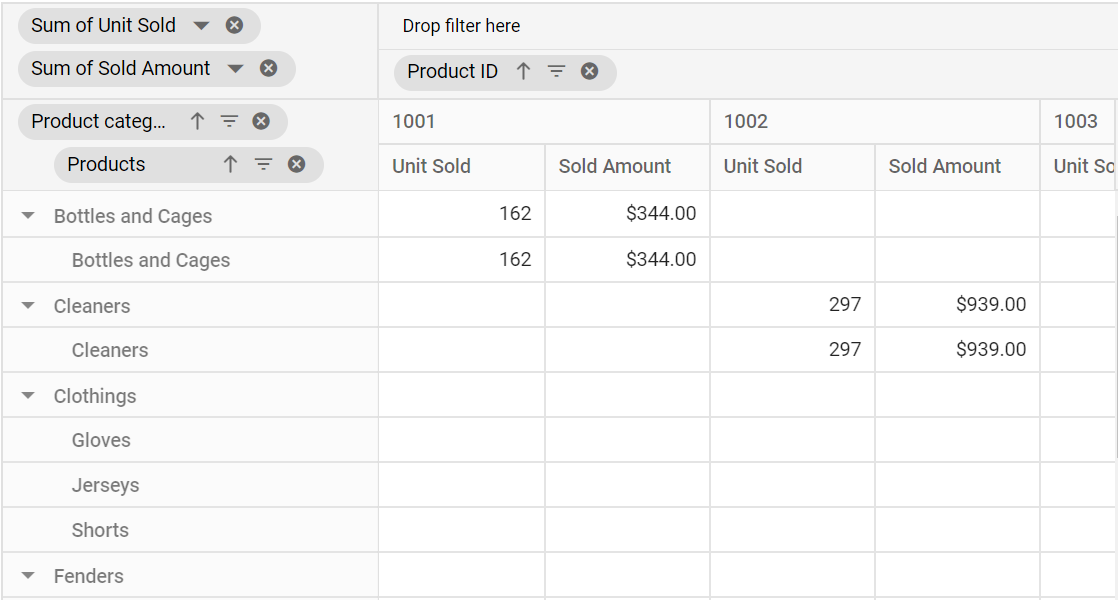This screenshot has width=1118, height=600.
Task: Remove the Sum of Sold Amount field
Action: pos(269,68)
